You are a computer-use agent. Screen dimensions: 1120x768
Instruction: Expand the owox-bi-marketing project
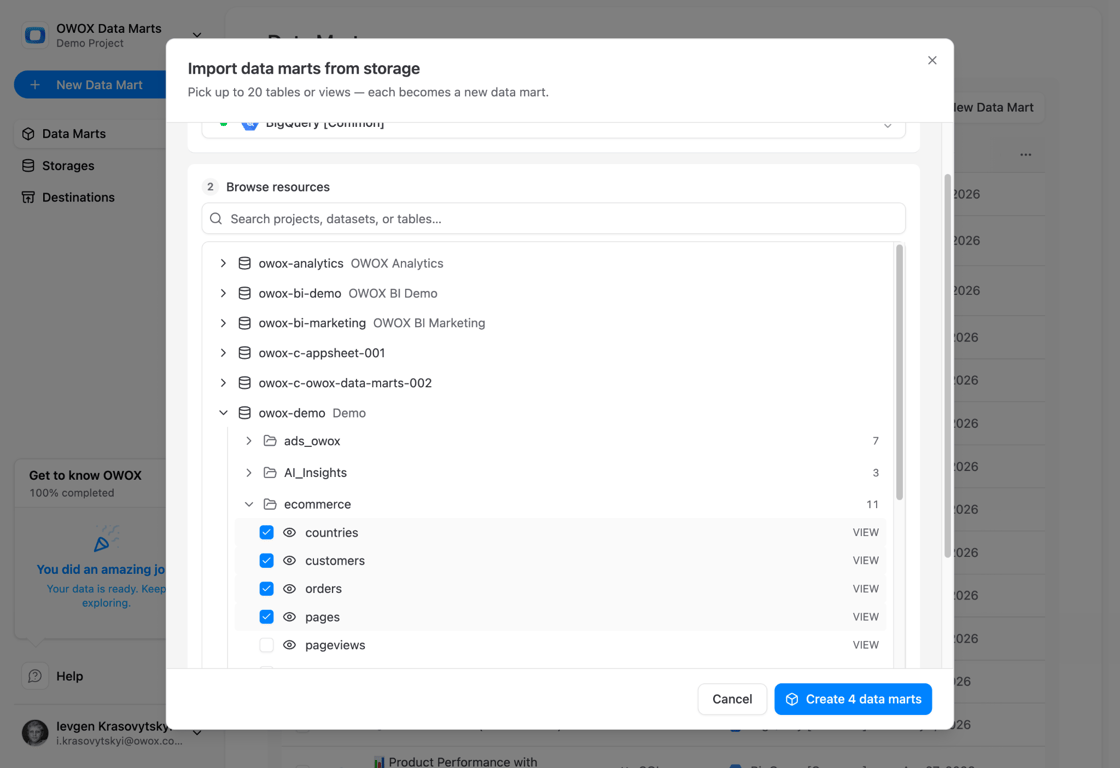(224, 323)
